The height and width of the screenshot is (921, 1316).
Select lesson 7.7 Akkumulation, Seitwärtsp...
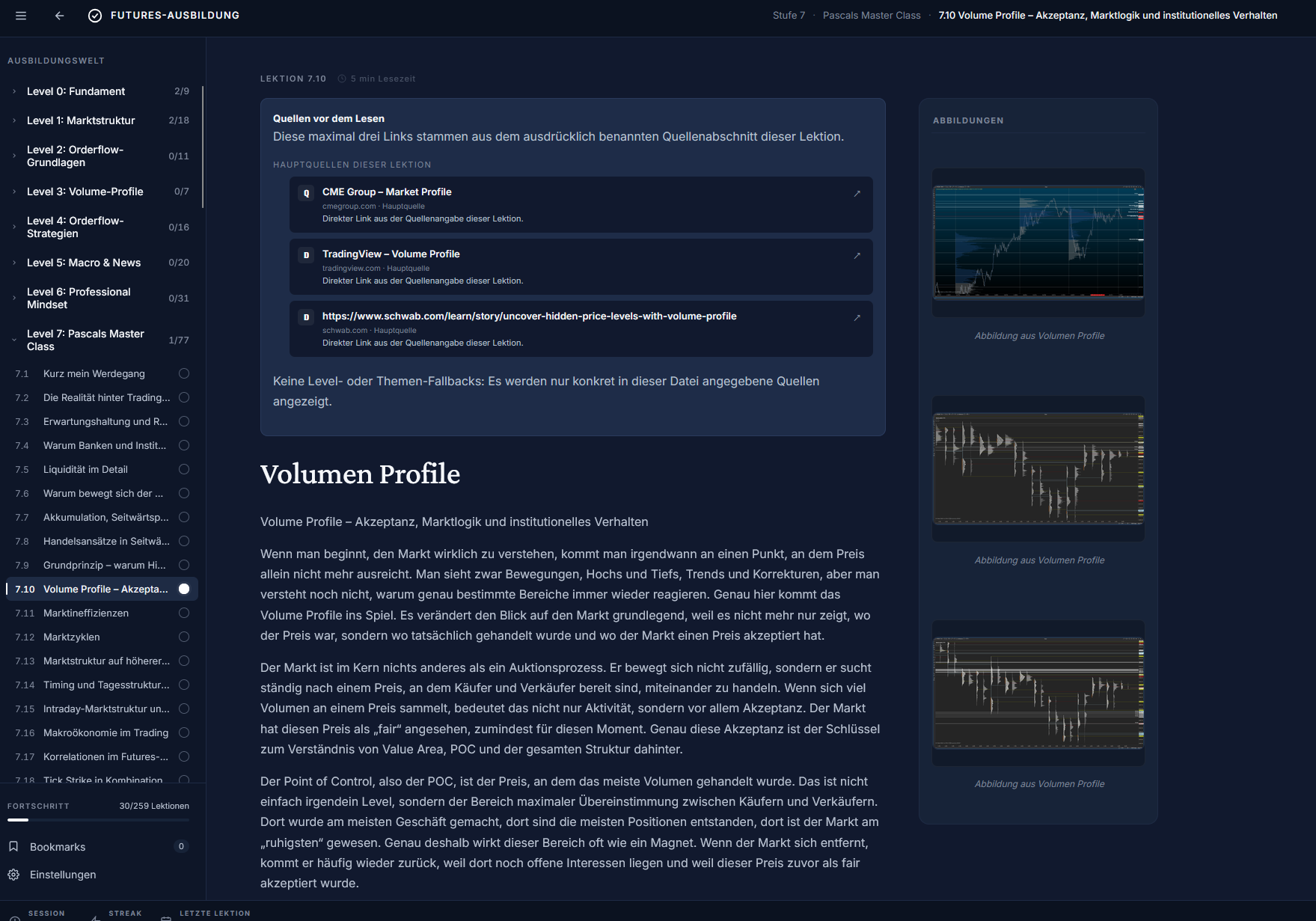click(x=102, y=517)
